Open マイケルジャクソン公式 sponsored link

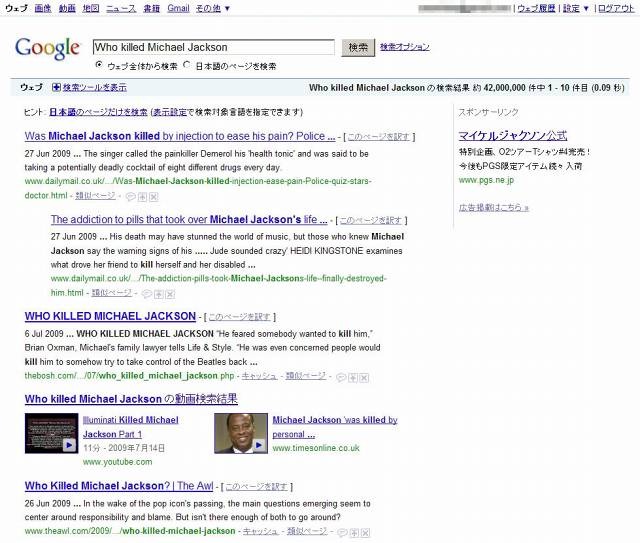tap(513, 136)
